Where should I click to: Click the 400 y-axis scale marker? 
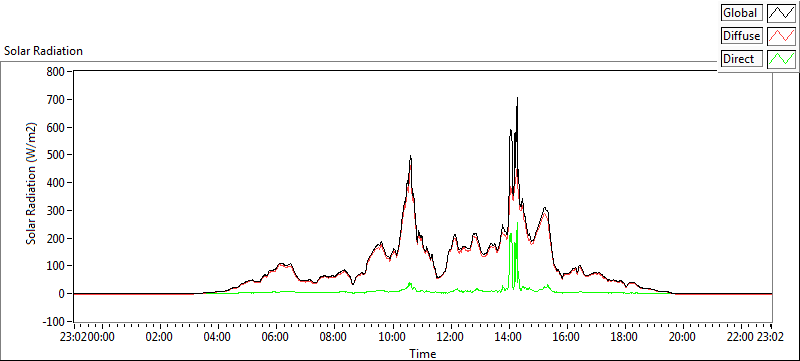pyautogui.click(x=56, y=183)
